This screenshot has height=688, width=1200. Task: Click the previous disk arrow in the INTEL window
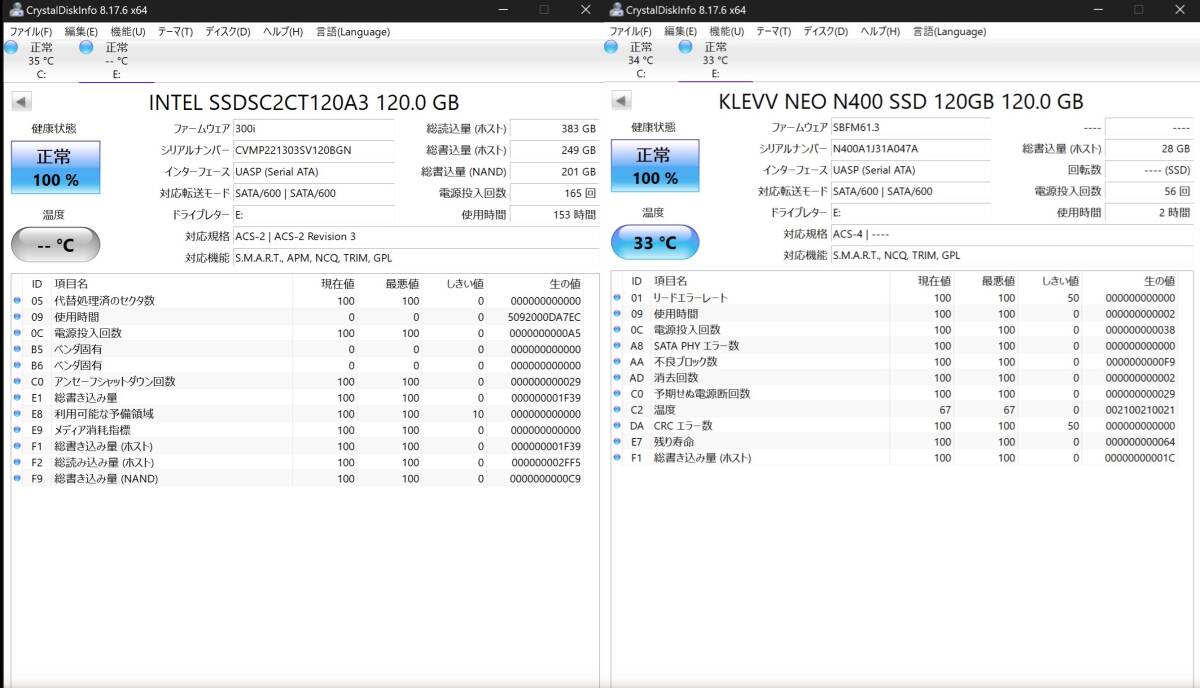[x=21, y=101]
